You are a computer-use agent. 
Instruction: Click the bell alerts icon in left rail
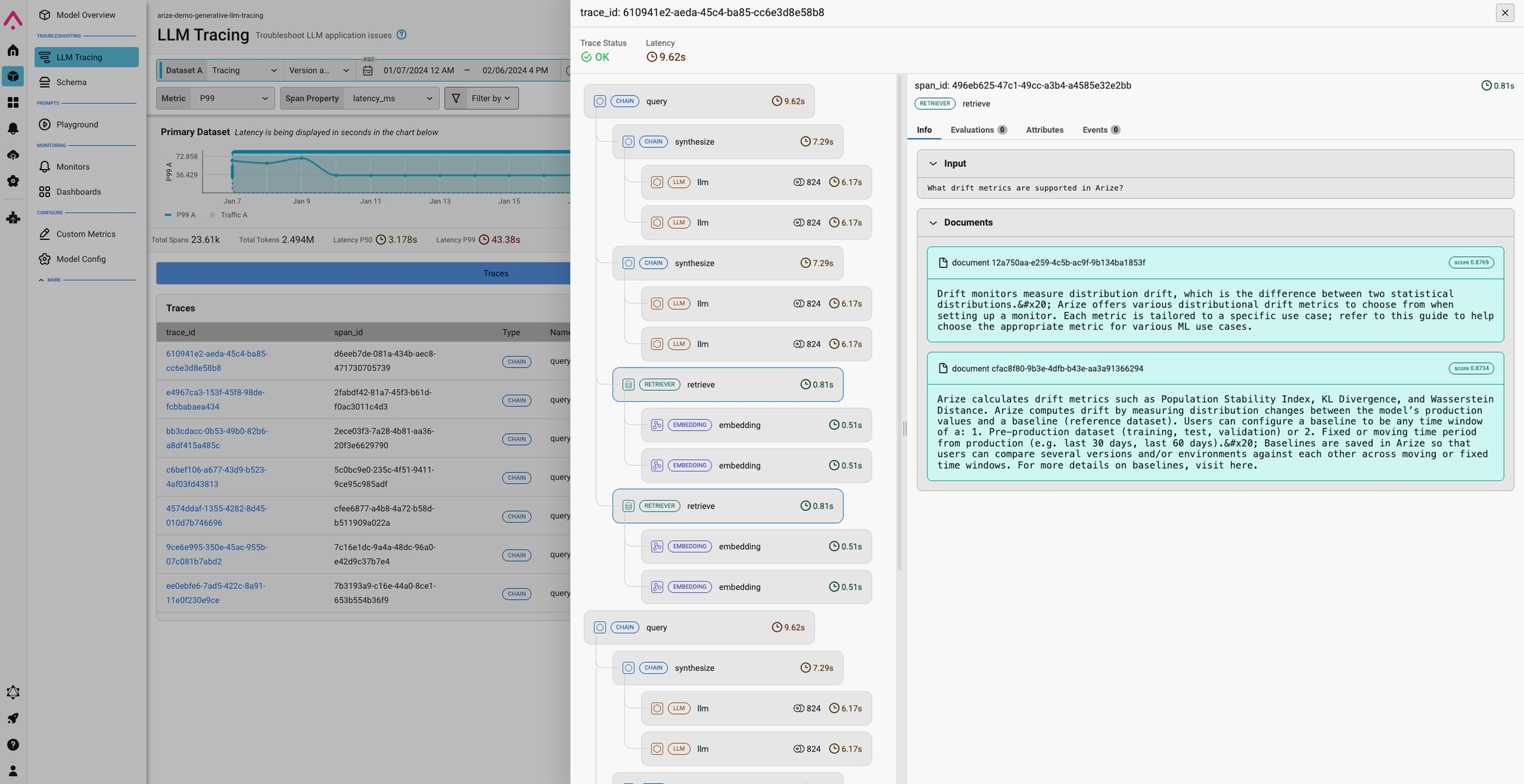13,128
